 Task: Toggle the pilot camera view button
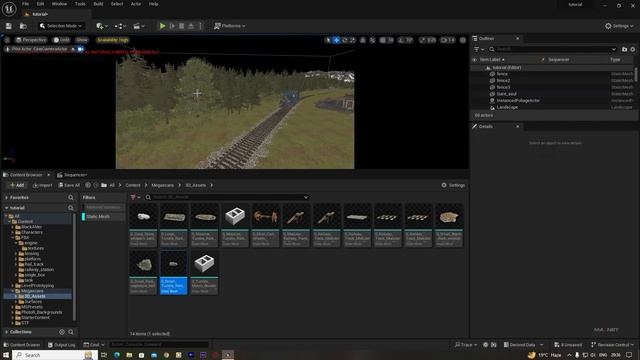click(80, 49)
